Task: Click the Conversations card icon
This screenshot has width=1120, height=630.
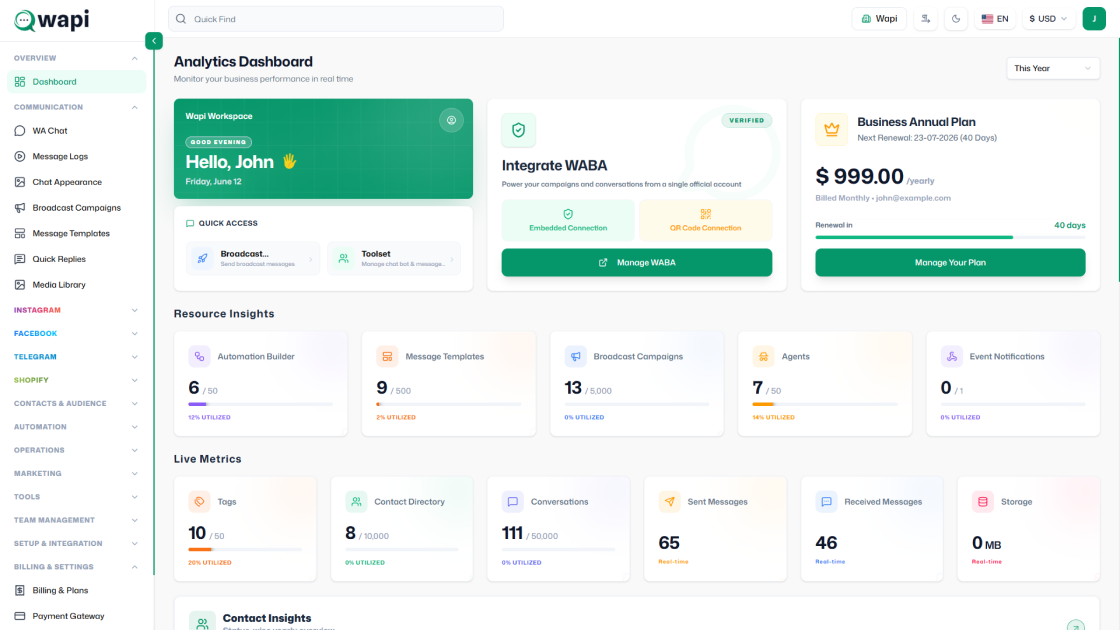Action: pyautogui.click(x=513, y=501)
